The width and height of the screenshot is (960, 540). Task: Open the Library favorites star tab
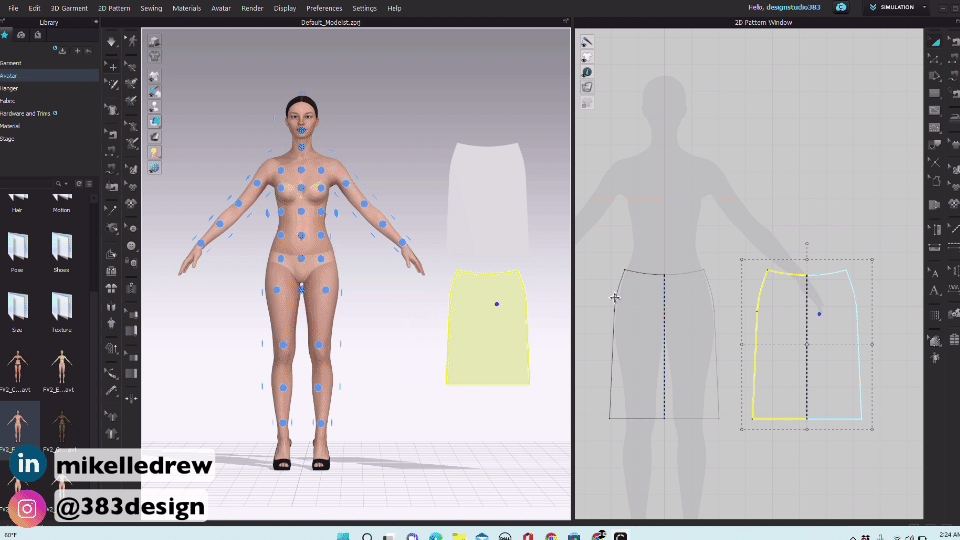(x=5, y=35)
